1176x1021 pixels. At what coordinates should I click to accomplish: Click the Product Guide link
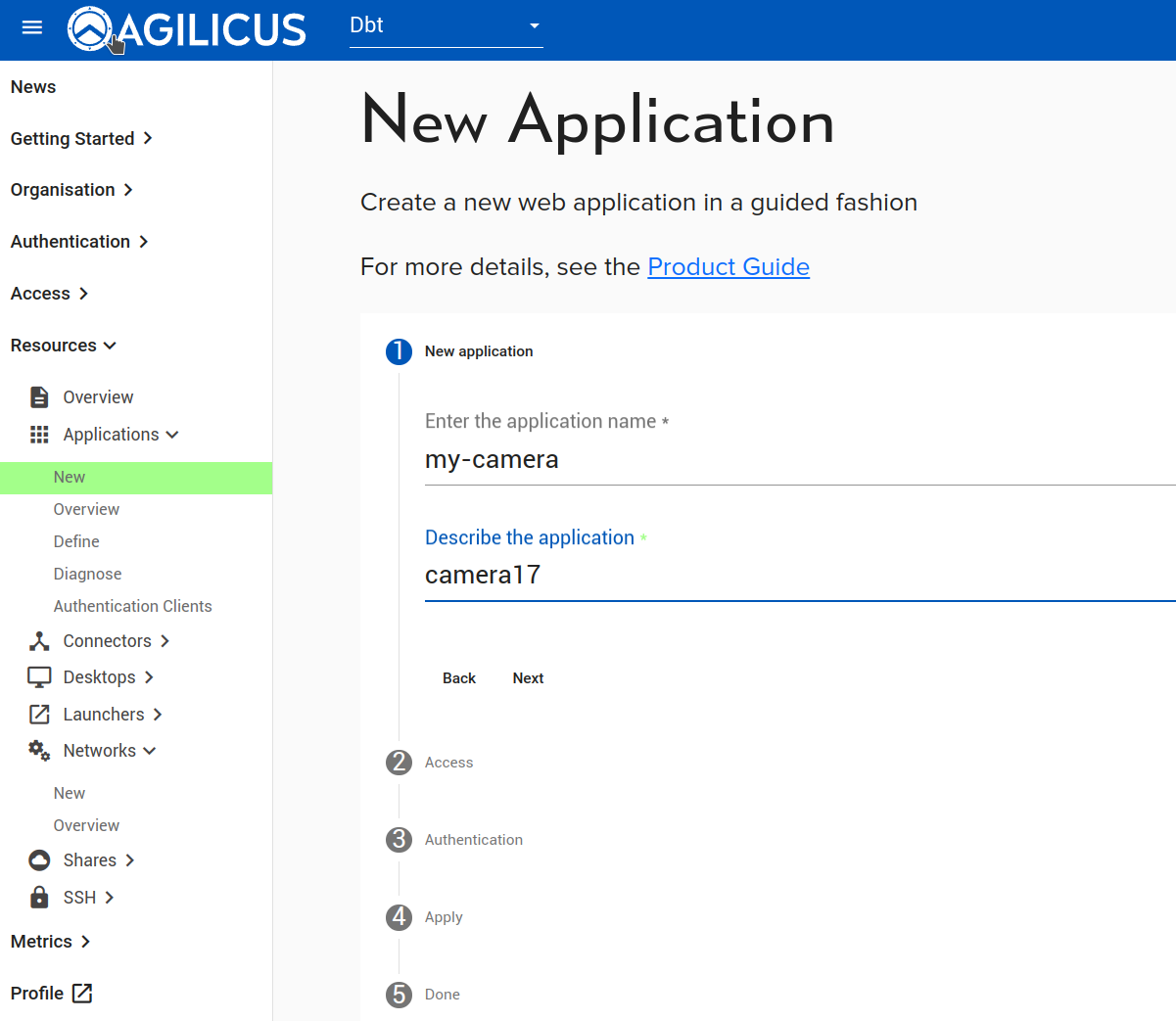coord(729,266)
